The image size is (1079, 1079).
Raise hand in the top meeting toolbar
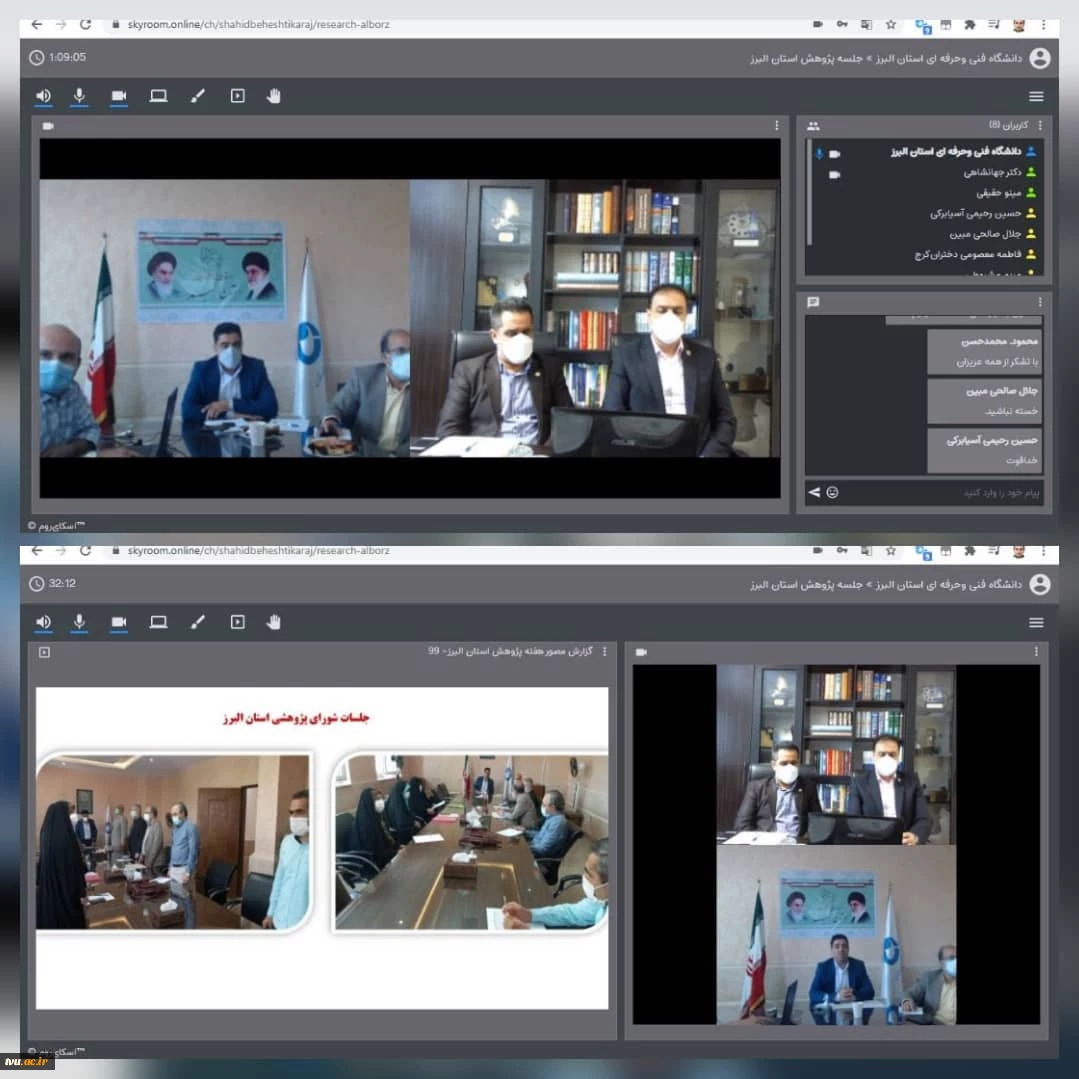click(274, 96)
